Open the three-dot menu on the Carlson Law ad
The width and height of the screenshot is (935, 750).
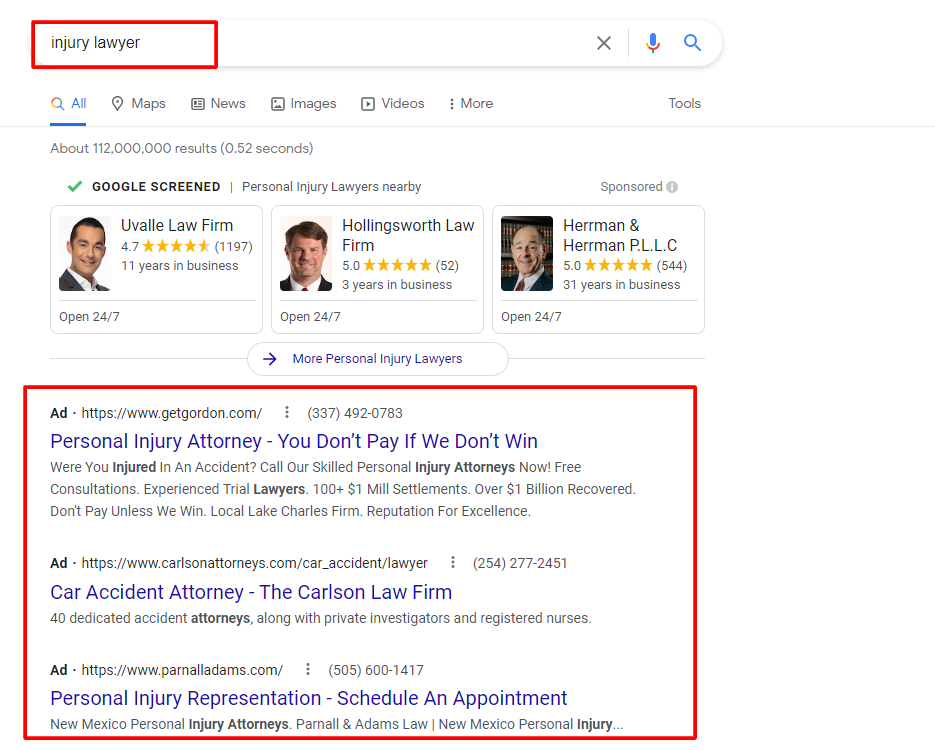pyautogui.click(x=453, y=562)
